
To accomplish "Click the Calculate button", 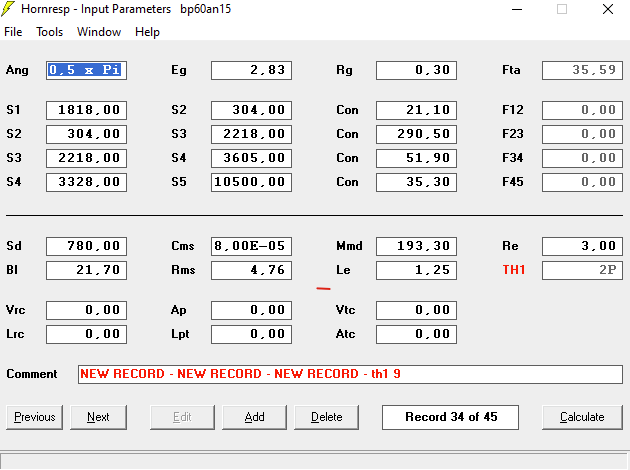I will point(582,417).
